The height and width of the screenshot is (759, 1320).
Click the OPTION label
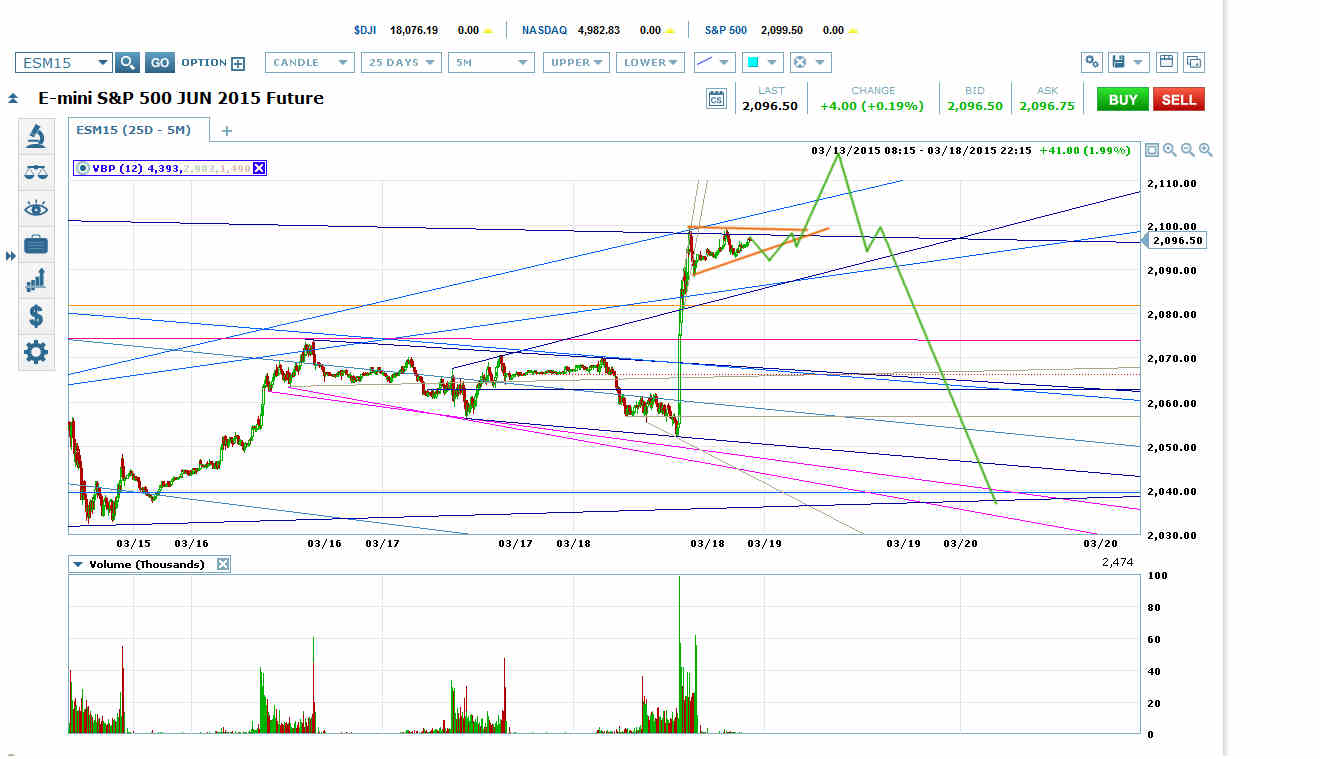click(x=204, y=62)
